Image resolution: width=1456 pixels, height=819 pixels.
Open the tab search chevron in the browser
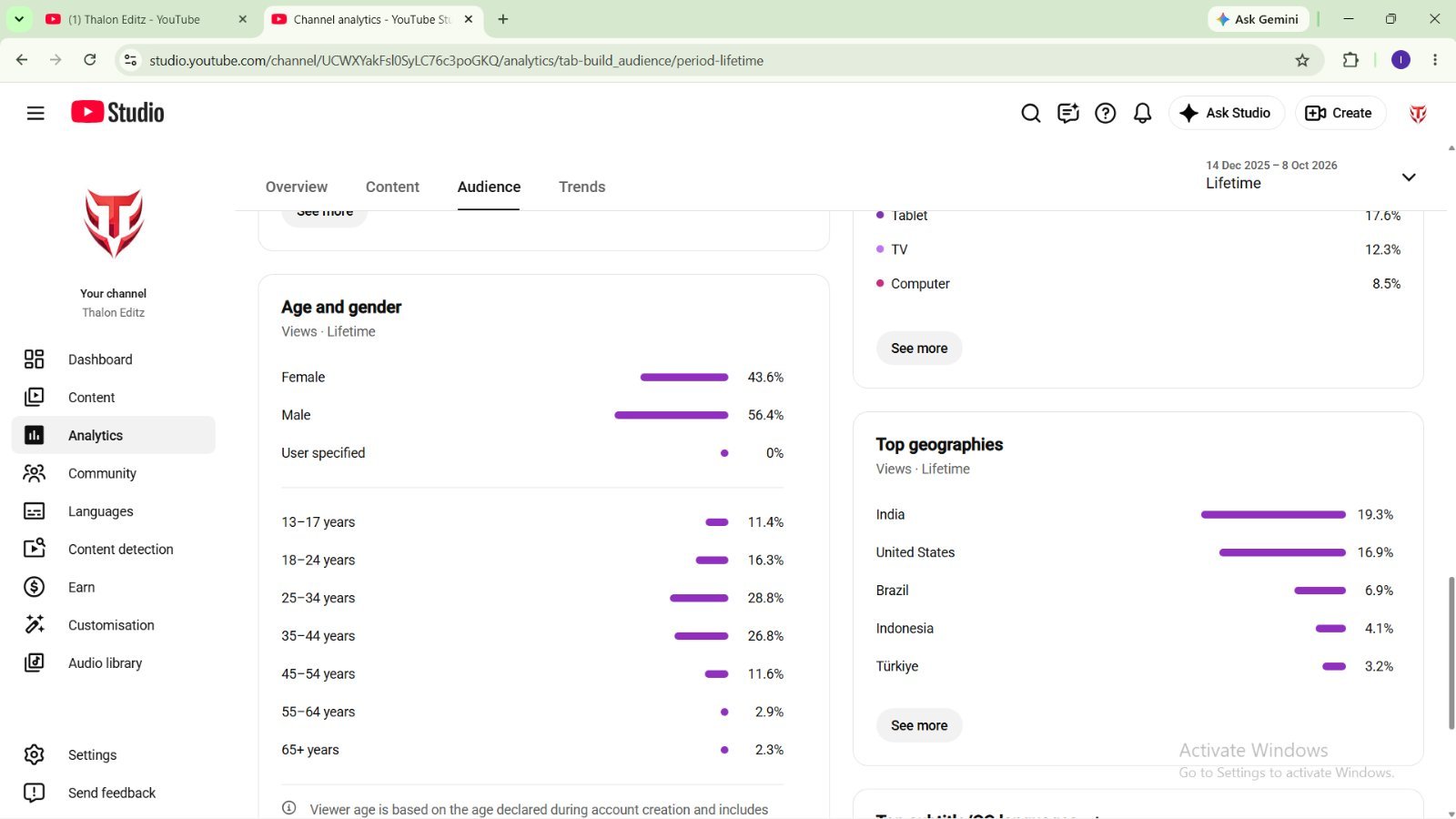(19, 19)
